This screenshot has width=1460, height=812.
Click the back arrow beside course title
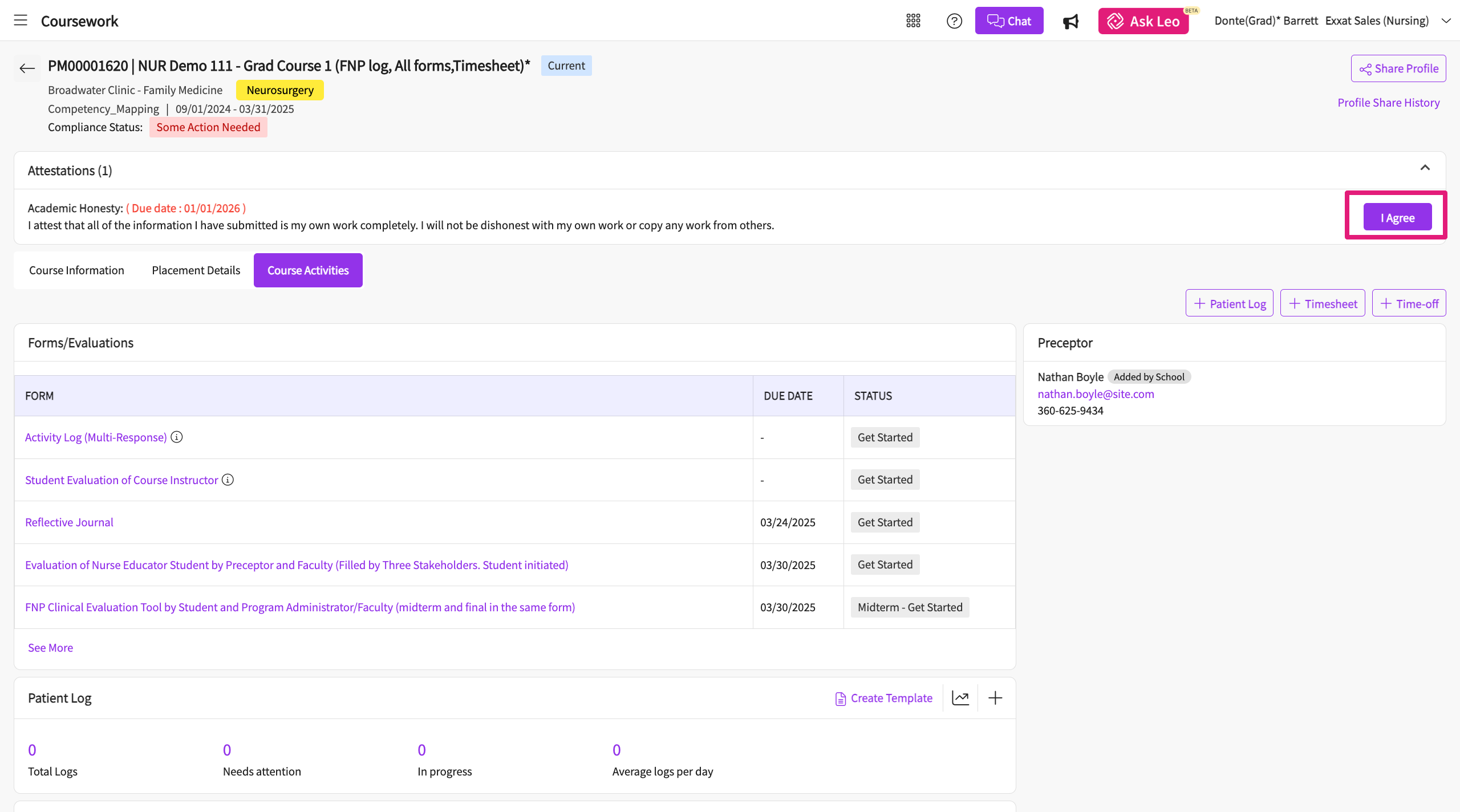tap(27, 68)
